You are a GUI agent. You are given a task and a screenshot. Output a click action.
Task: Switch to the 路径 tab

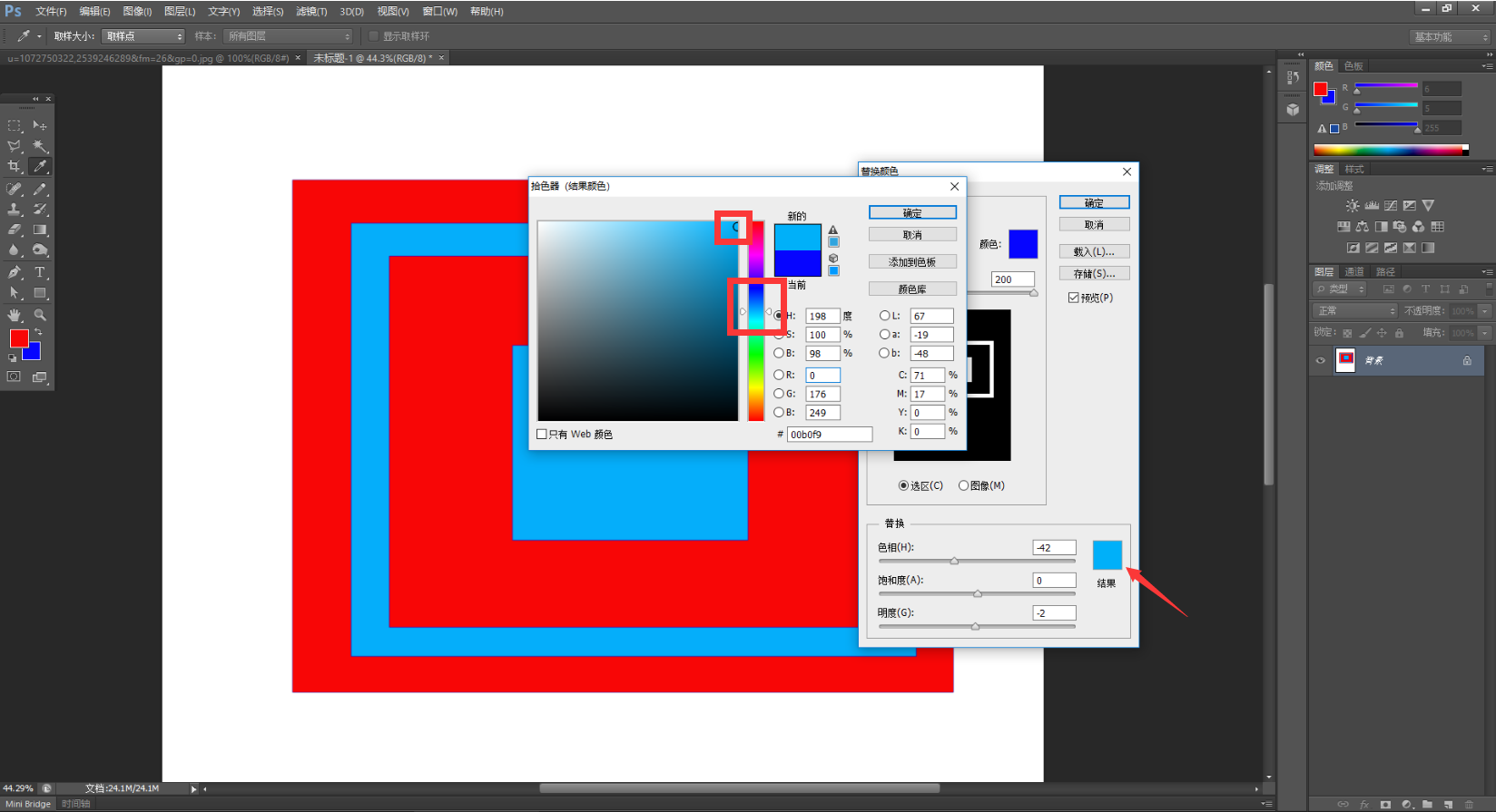[1385, 272]
